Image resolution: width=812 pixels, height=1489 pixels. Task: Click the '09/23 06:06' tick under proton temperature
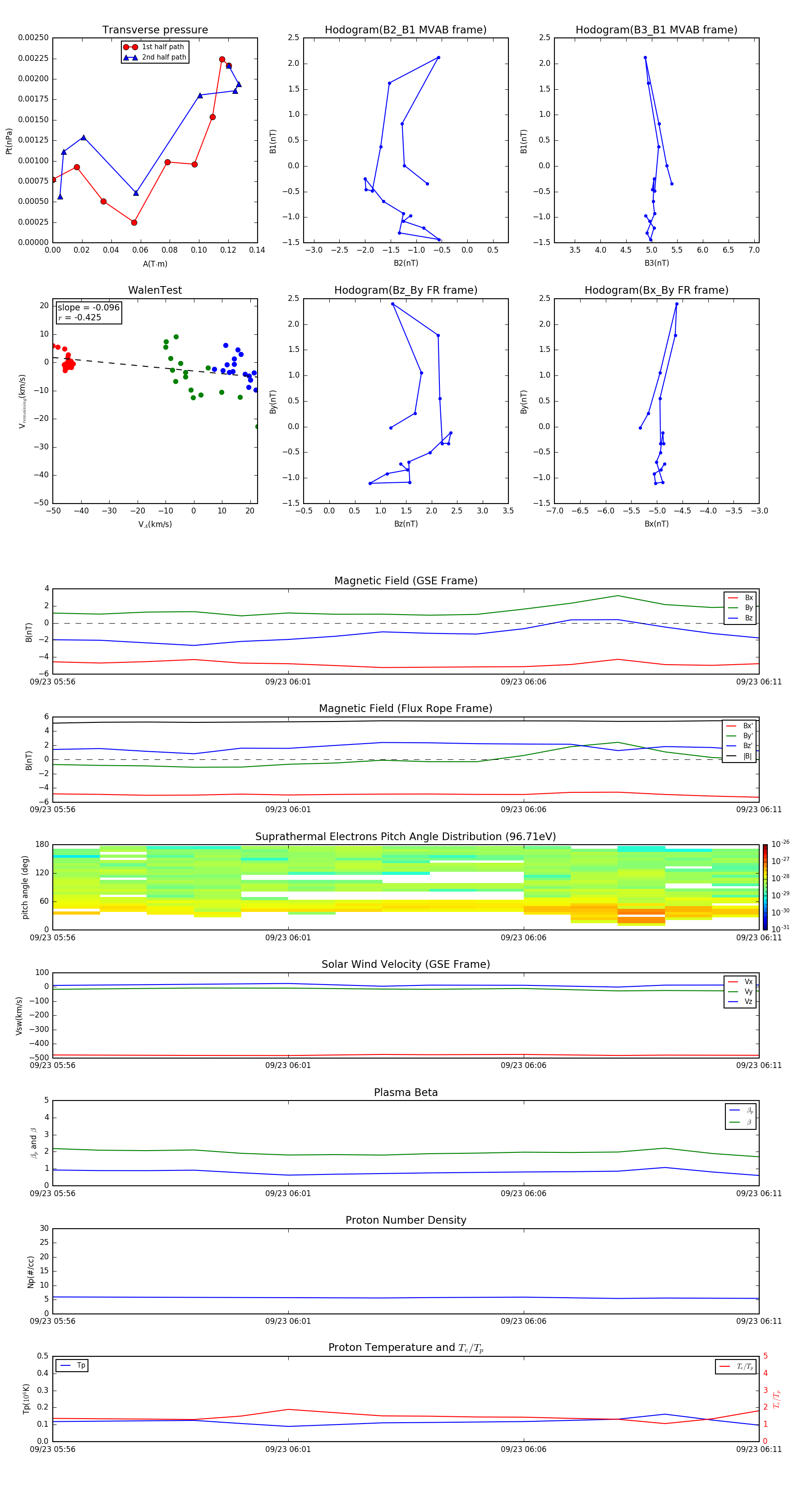click(524, 1449)
